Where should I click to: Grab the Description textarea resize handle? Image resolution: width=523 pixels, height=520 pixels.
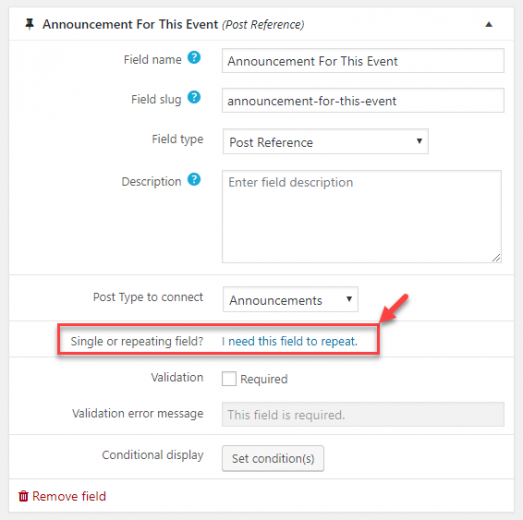pos(496,258)
